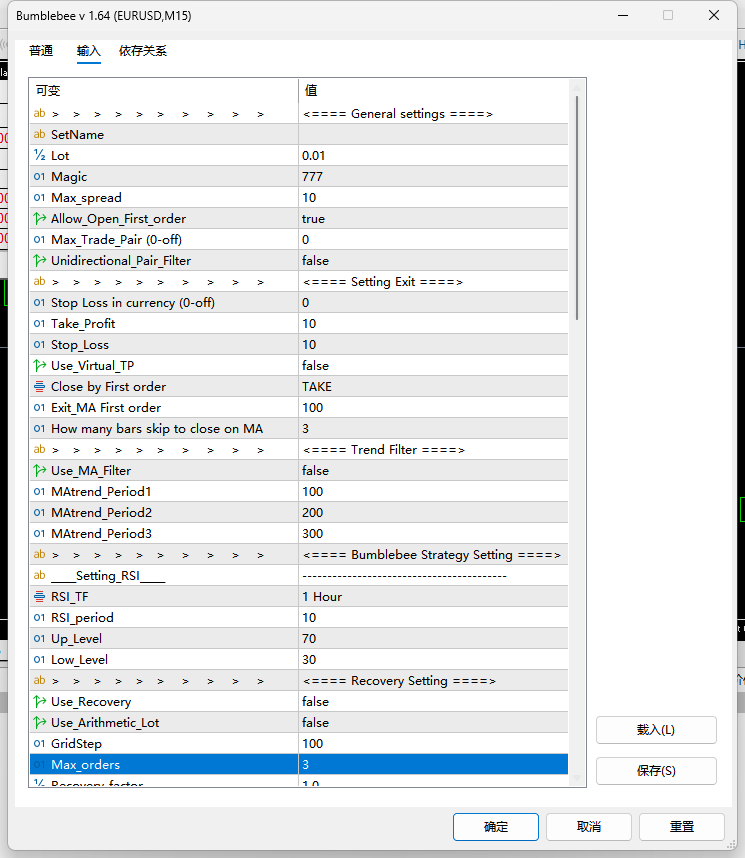This screenshot has height=858, width=745.
Task: Edit the Lot value 0.01
Action: tap(434, 155)
